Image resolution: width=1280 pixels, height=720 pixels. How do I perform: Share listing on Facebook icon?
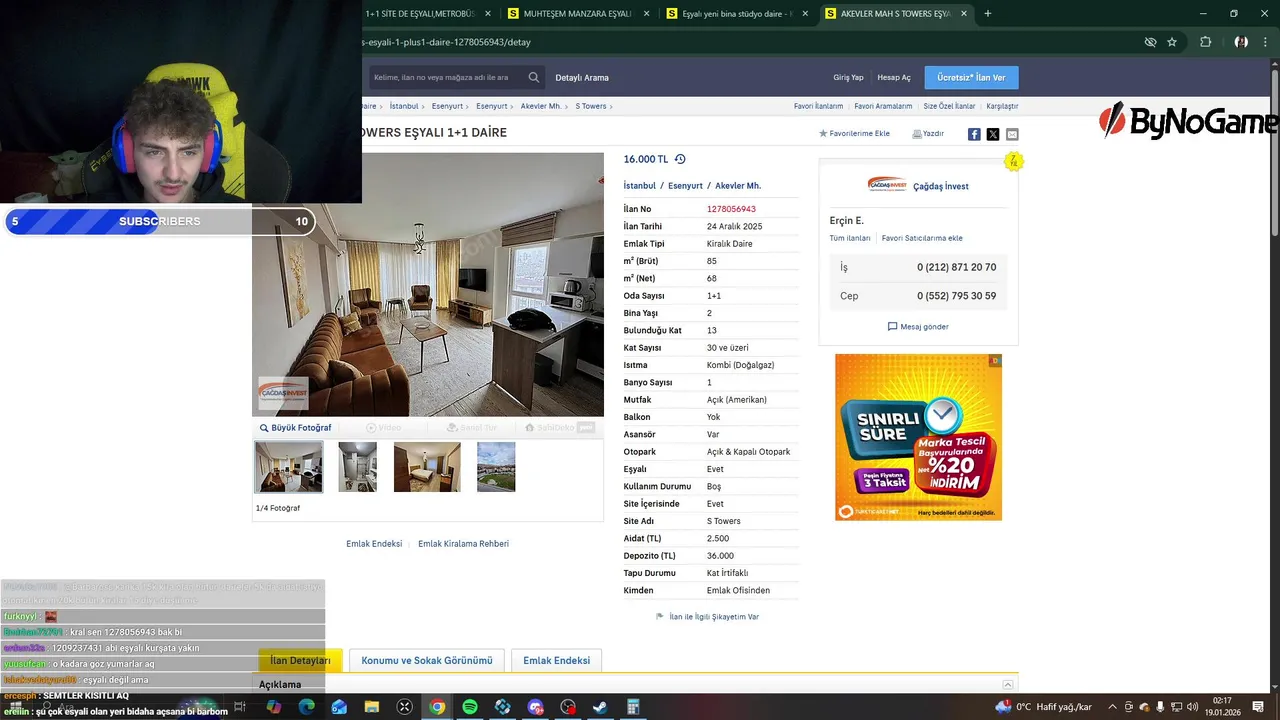[974, 134]
